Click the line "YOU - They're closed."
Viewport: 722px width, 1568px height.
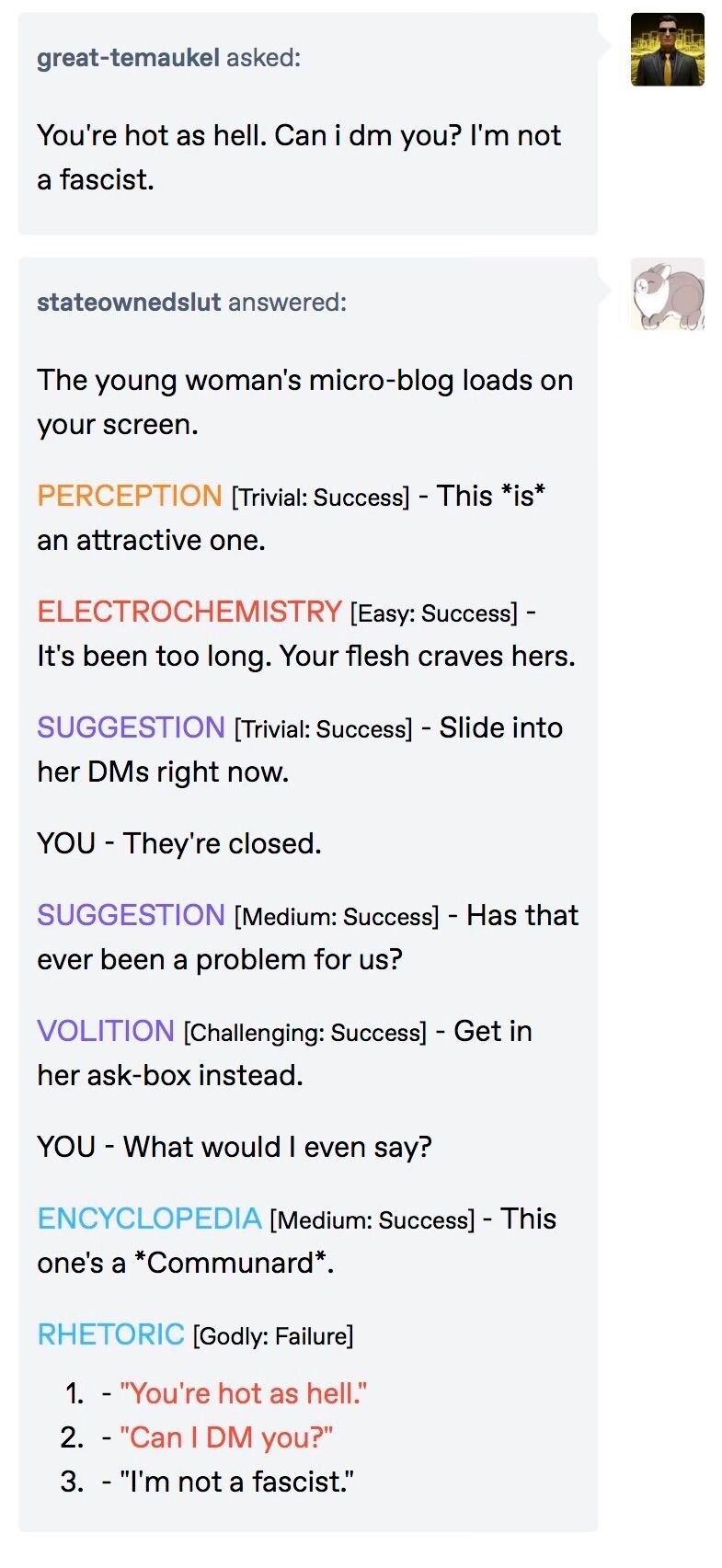pyautogui.click(x=179, y=843)
